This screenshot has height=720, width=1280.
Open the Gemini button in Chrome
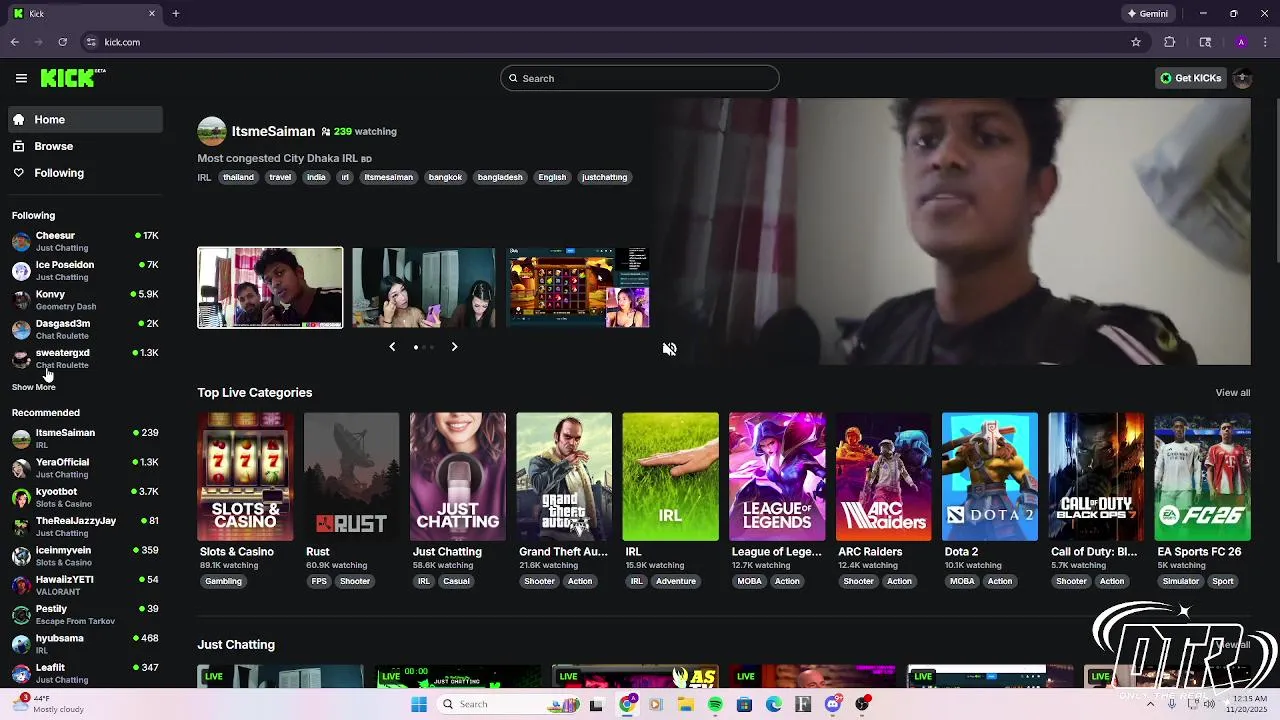coord(1147,14)
